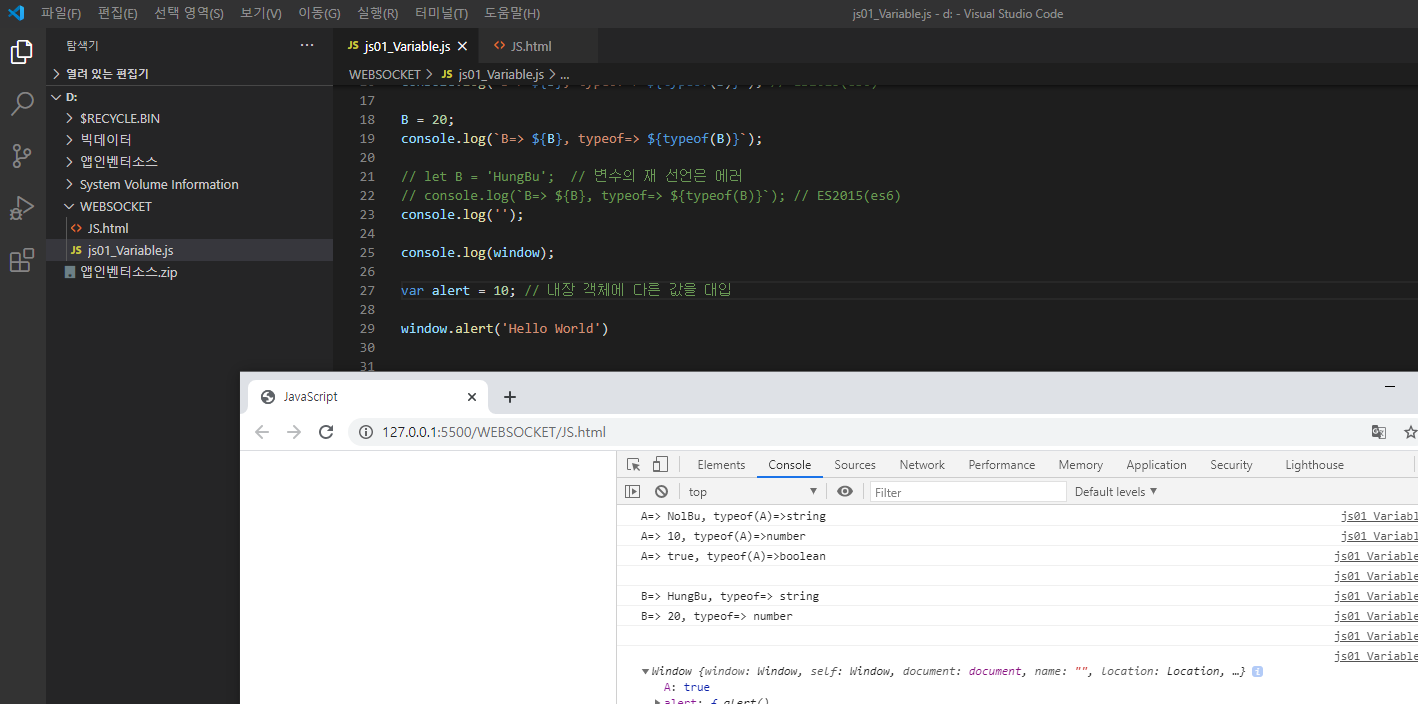Open the Run and Debug view
The height and width of the screenshot is (704, 1418).
[22, 208]
